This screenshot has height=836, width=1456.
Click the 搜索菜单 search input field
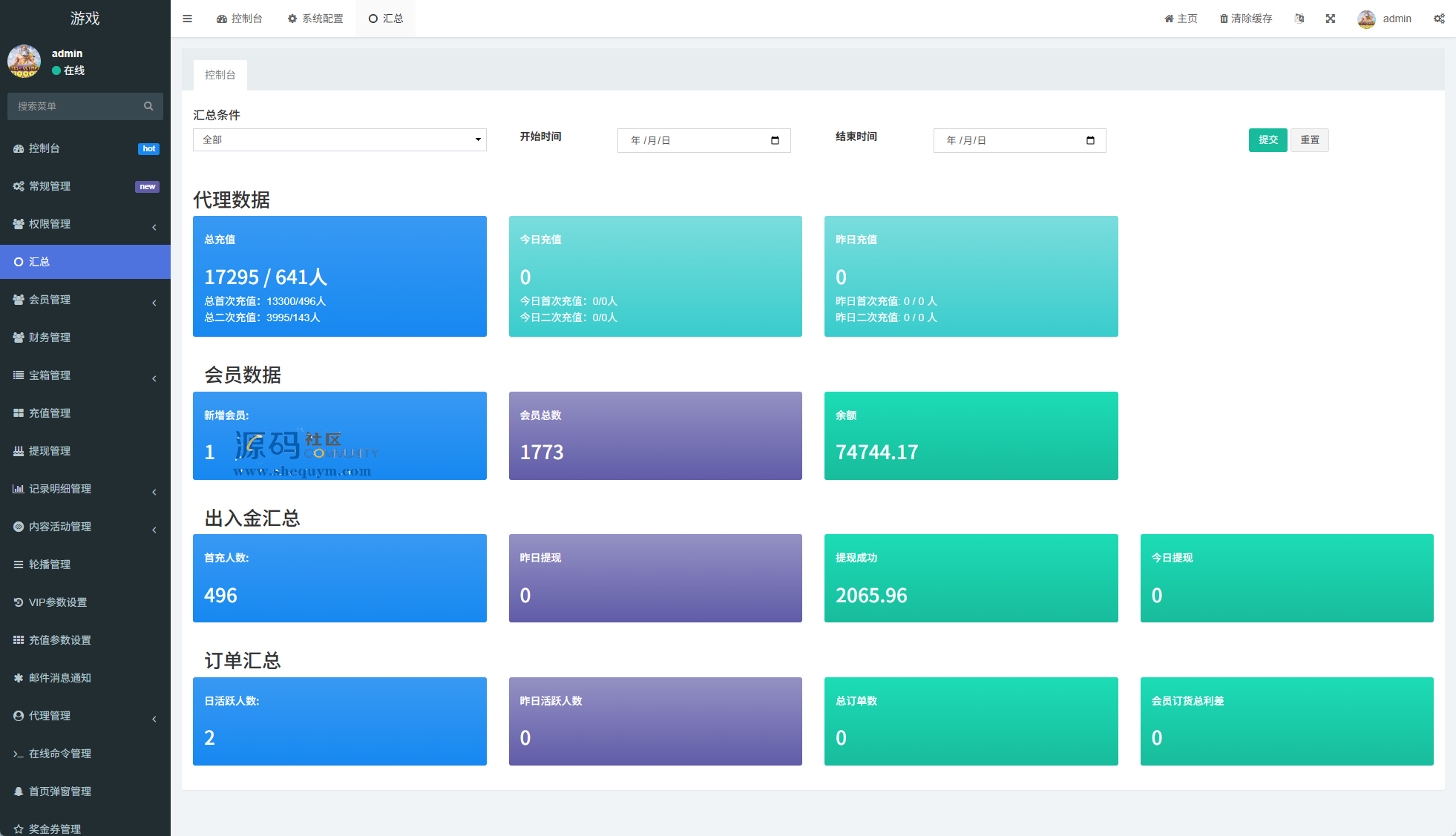click(x=74, y=106)
